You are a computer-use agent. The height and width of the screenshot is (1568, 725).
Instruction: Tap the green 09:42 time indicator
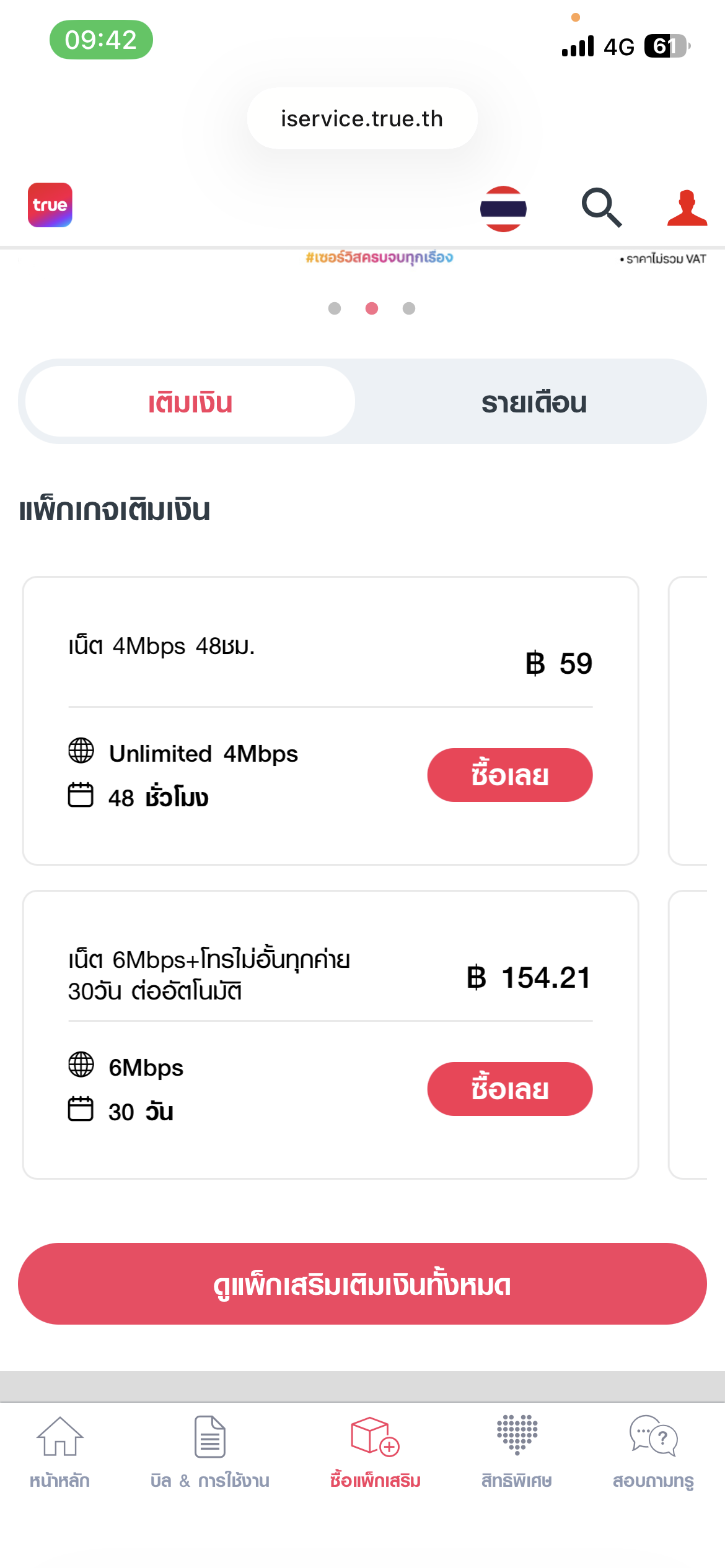101,40
